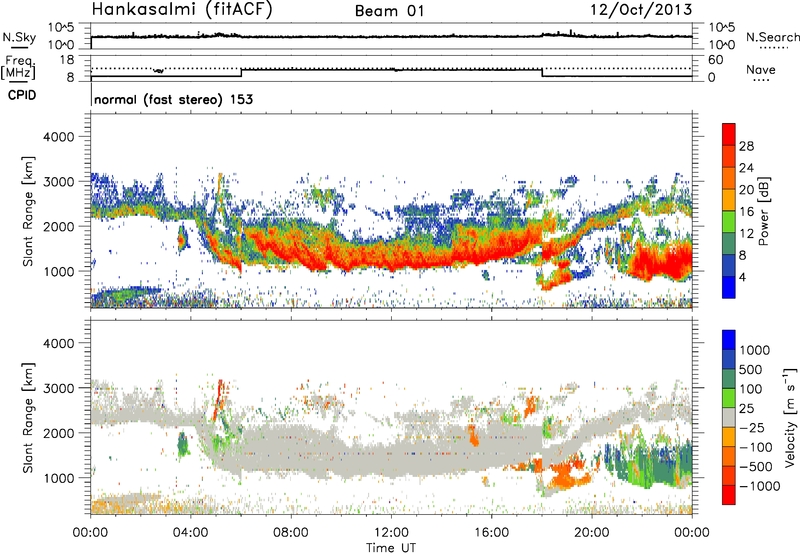Click the 'Freq. [MHz]' axis label
The image size is (800, 554).
(18, 67)
